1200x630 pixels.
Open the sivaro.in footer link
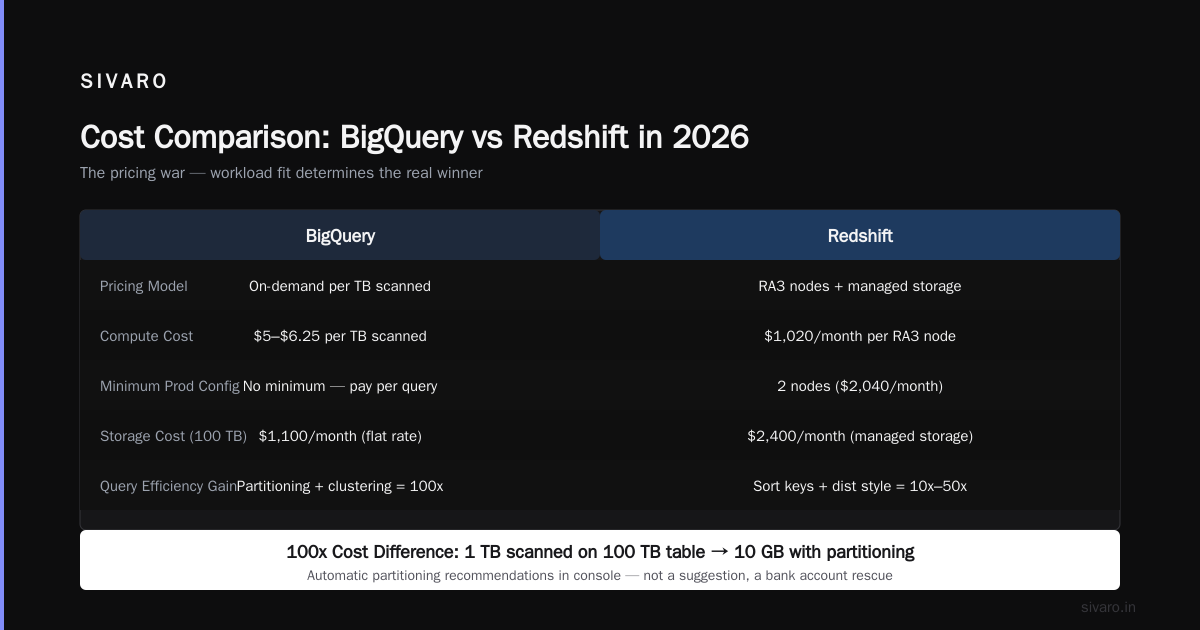point(1108,607)
